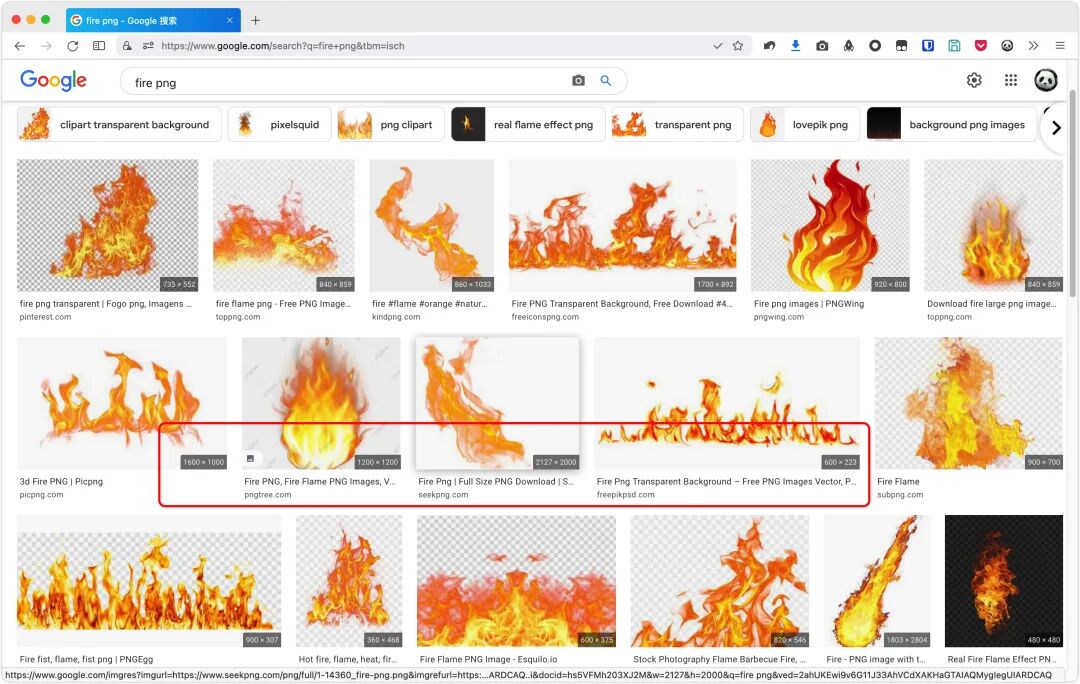Open the 900 × 307 PNGEgg flames thumbnail
The width and height of the screenshot is (1080, 684).
click(149, 581)
